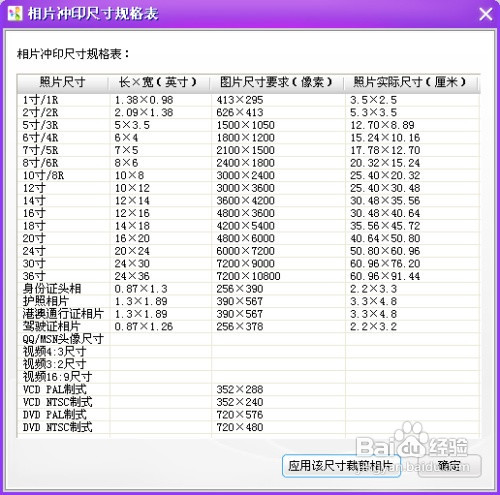
Task: Select the DVD NTSC制式 row
Action: [248, 427]
